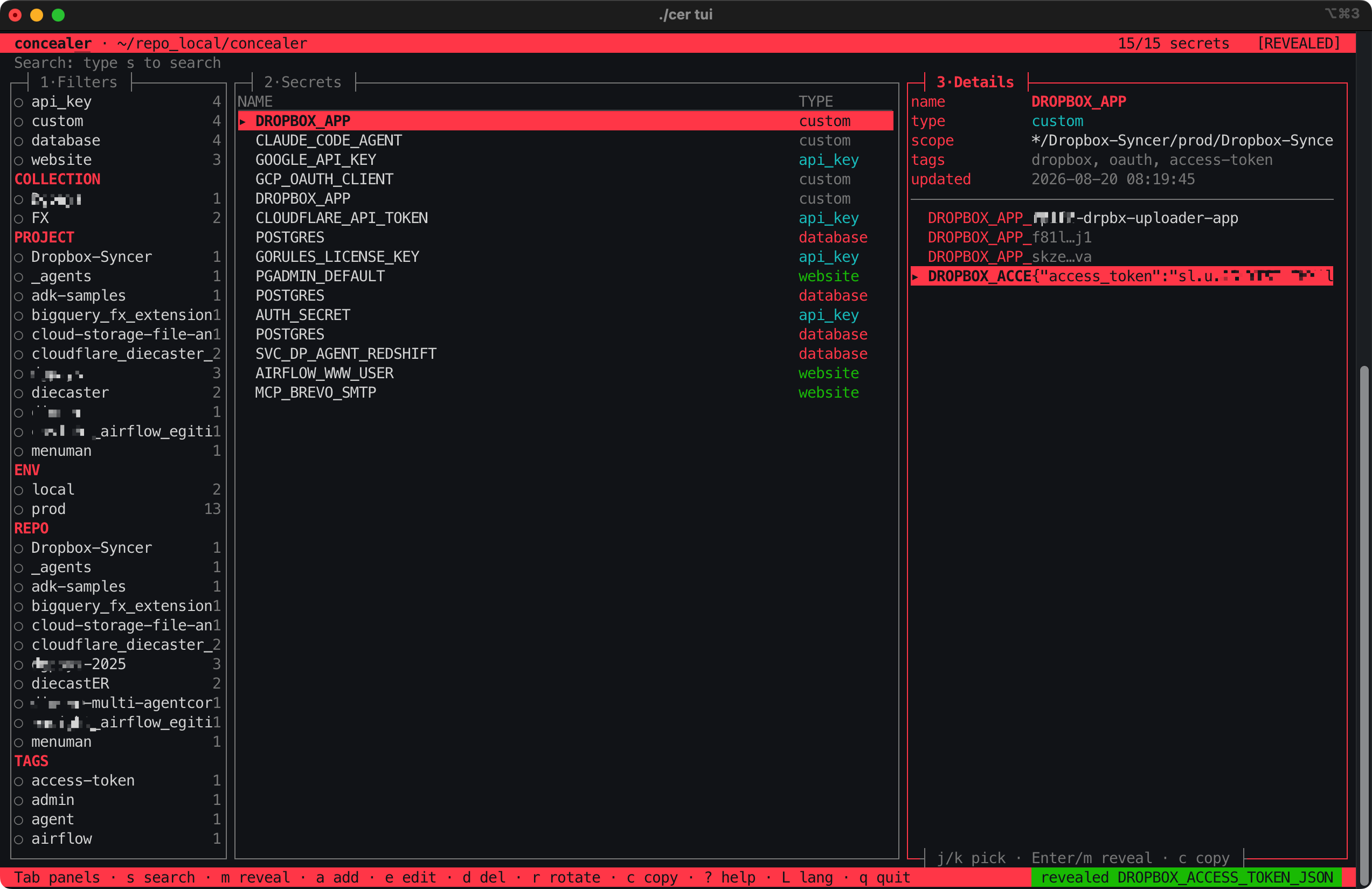The width and height of the screenshot is (1372, 889).
Task: Select the highlighted DROPBOX_APP secret row
Action: (565, 121)
